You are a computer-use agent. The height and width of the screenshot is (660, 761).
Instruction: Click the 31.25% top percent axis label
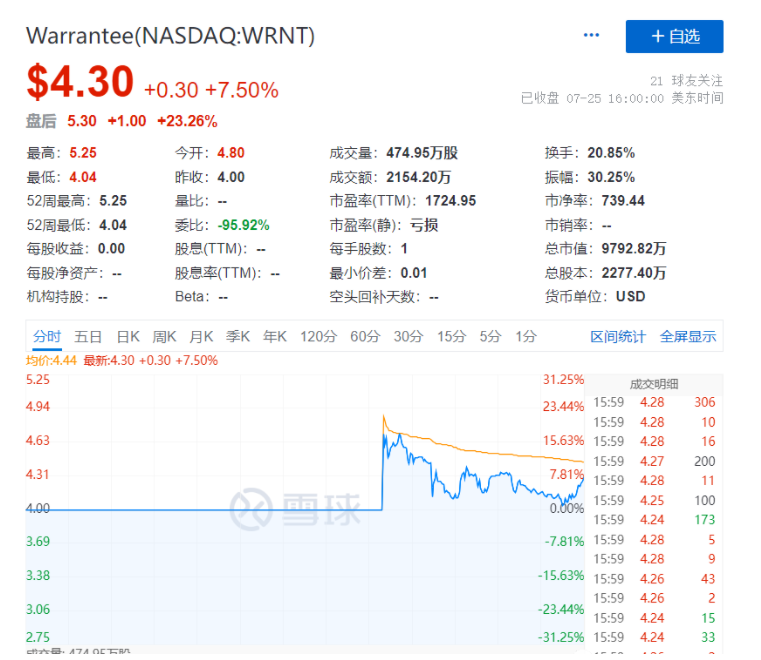[x=563, y=380]
